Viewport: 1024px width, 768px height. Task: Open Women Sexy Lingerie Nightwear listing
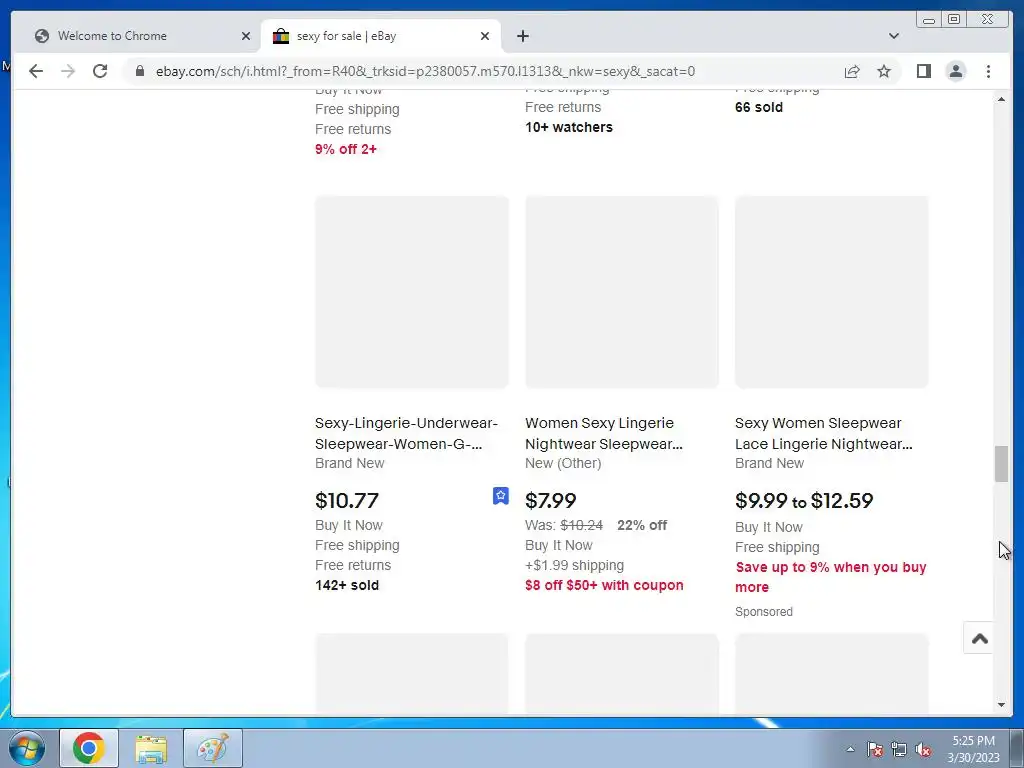[x=603, y=434]
